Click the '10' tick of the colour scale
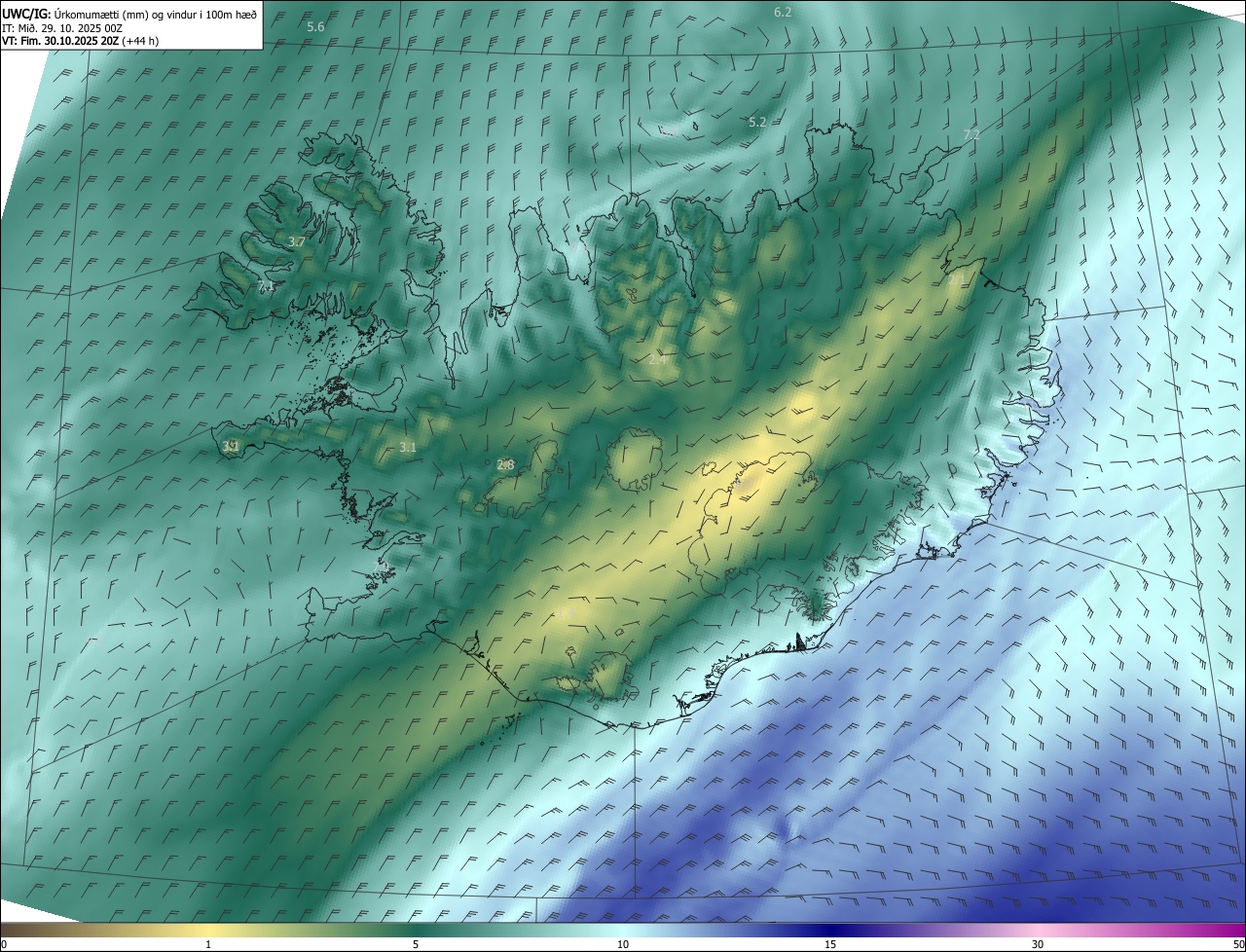The height and width of the screenshot is (952, 1246). (x=623, y=944)
